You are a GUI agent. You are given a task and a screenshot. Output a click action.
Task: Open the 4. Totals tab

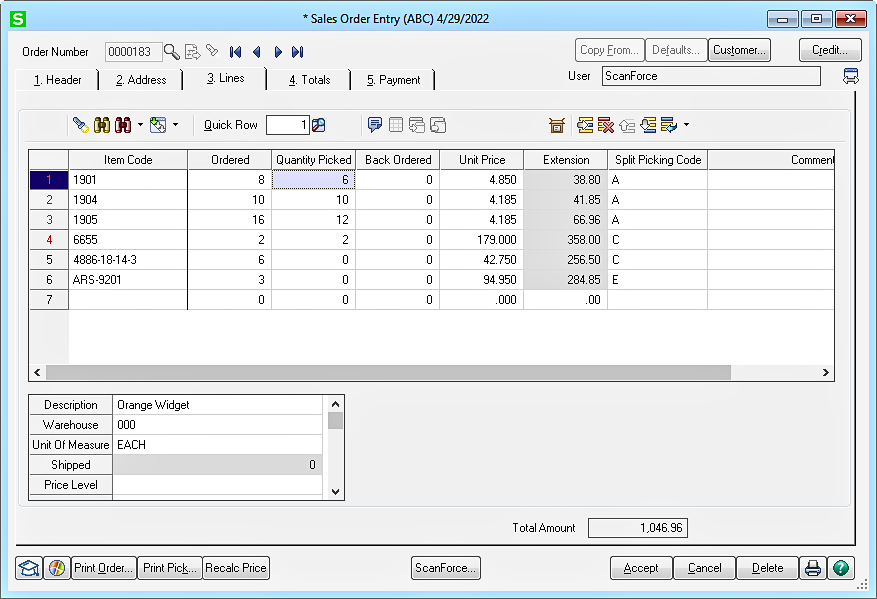[x=309, y=80]
